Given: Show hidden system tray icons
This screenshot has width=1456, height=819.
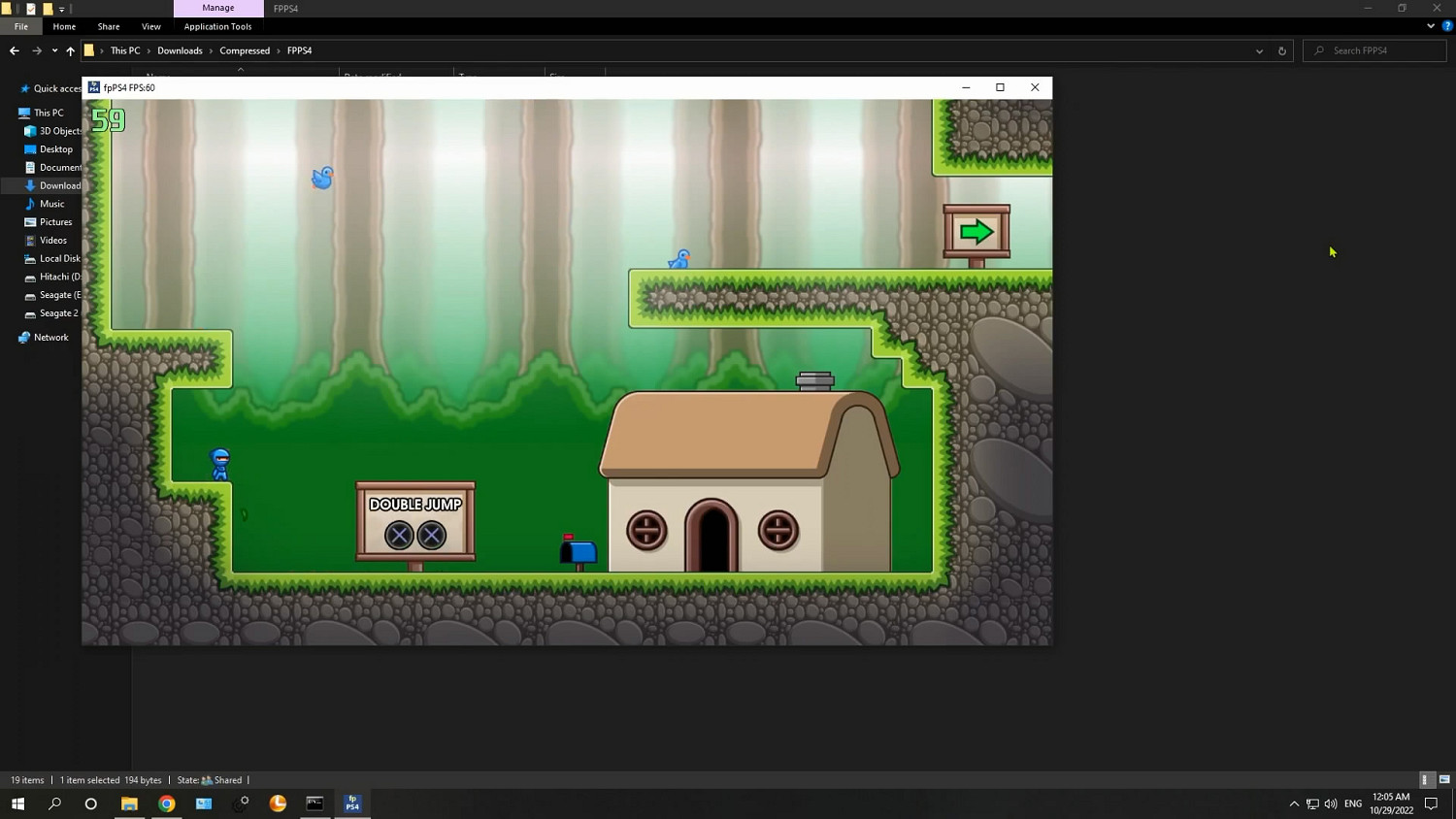Looking at the screenshot, I should (x=1294, y=803).
